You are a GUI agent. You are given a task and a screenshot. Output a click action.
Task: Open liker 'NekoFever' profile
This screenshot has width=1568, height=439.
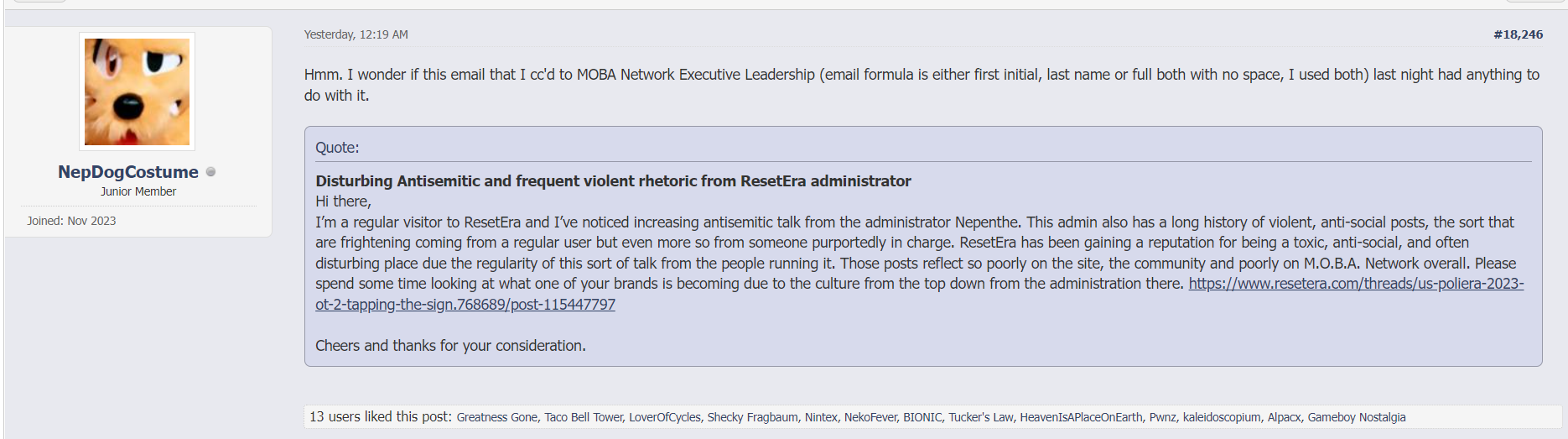click(870, 417)
